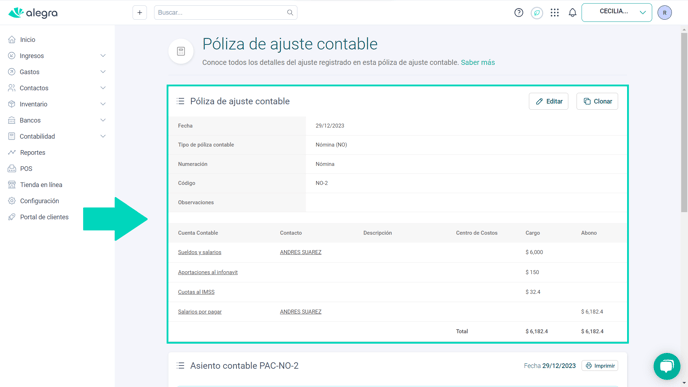The image size is (688, 387).
Task: Click the Alegra logo
Action: (x=33, y=13)
